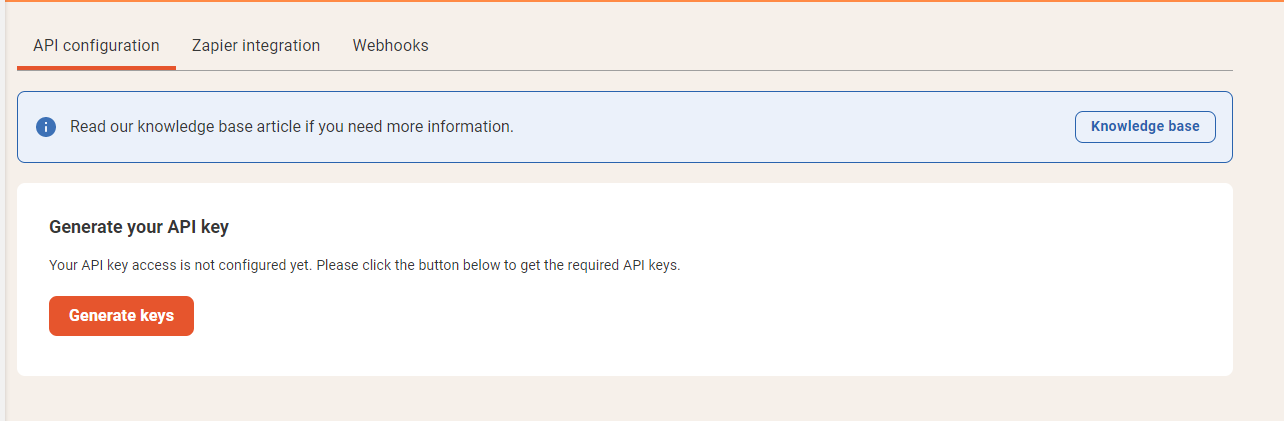The height and width of the screenshot is (421, 1284).
Task: Select the 'Generate your API key' heading
Action: coord(139,227)
